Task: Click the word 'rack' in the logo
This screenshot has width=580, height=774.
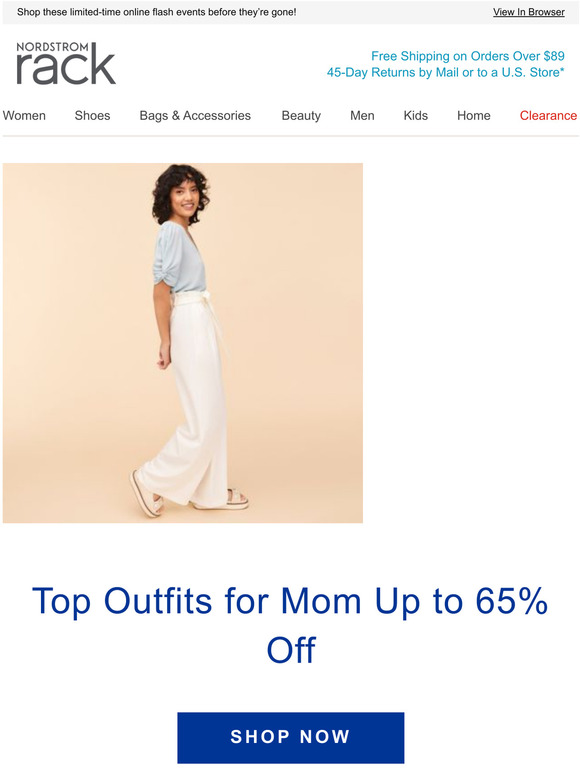Action: pos(66,68)
